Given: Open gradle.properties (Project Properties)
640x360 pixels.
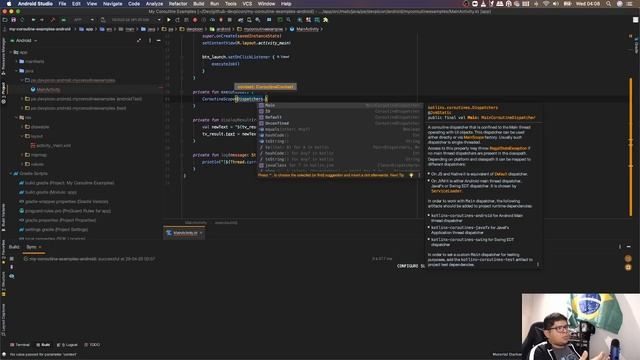Looking at the screenshot, I should tap(60, 220).
